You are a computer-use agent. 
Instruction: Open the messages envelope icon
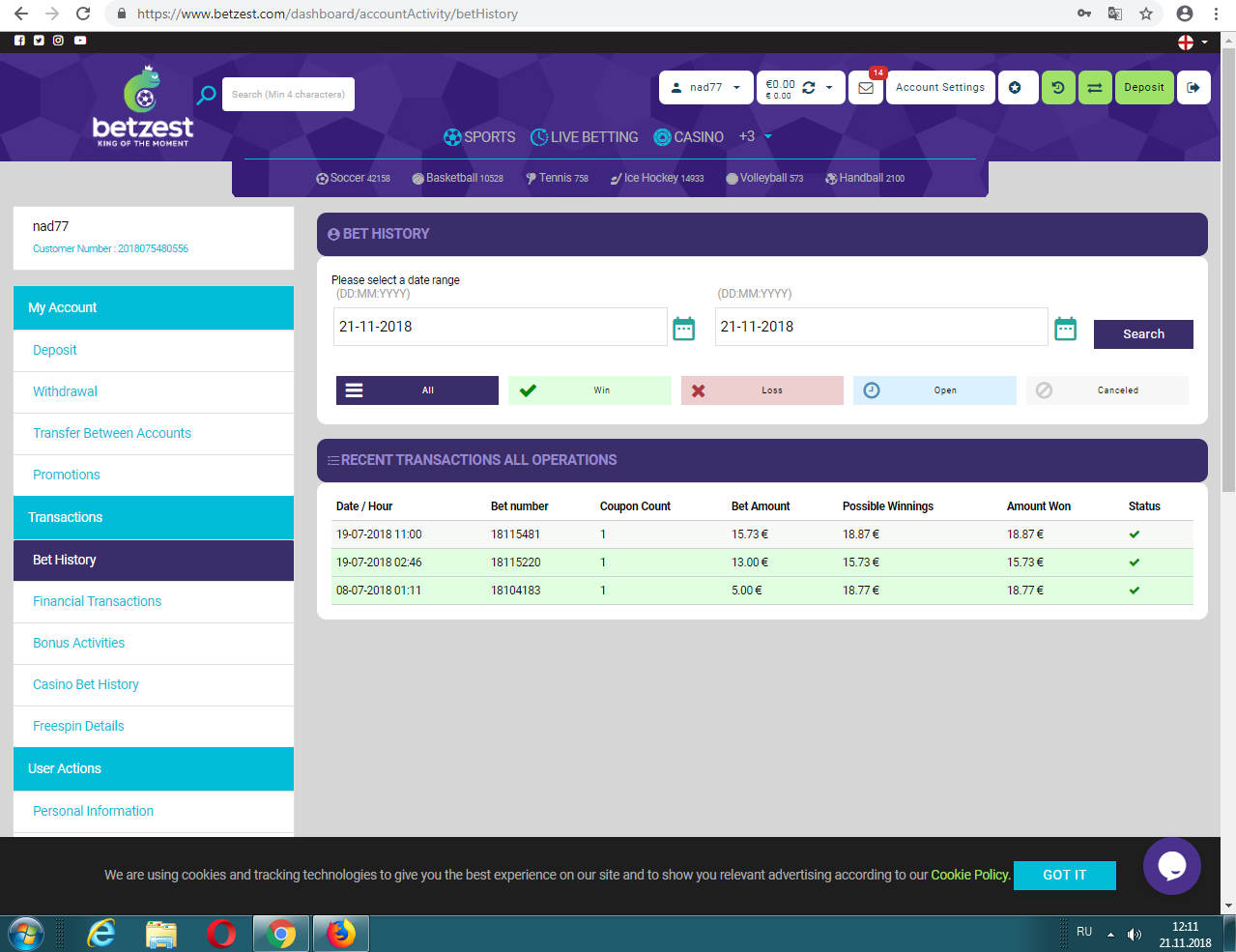click(866, 88)
